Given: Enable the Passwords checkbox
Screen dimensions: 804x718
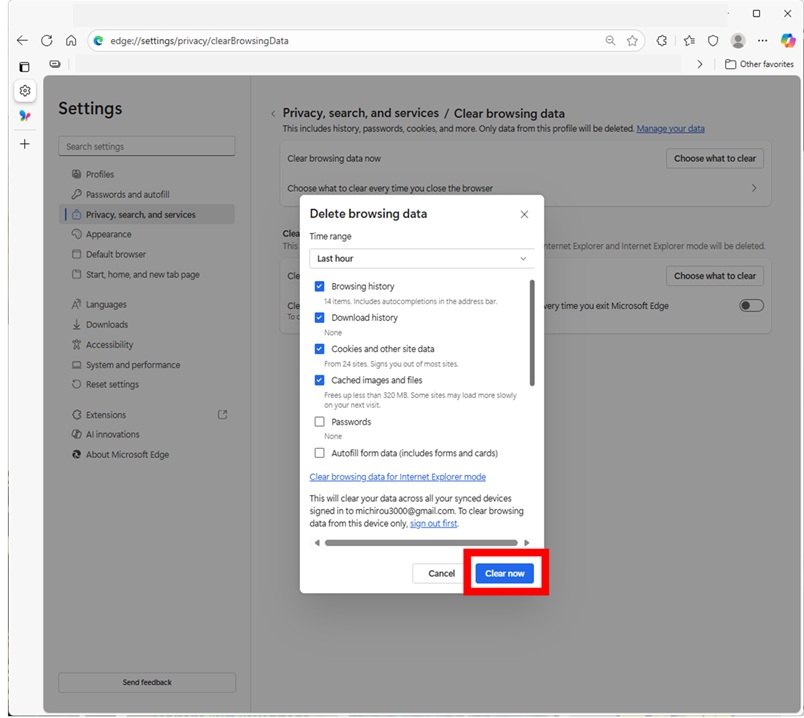Looking at the screenshot, I should tap(320, 422).
